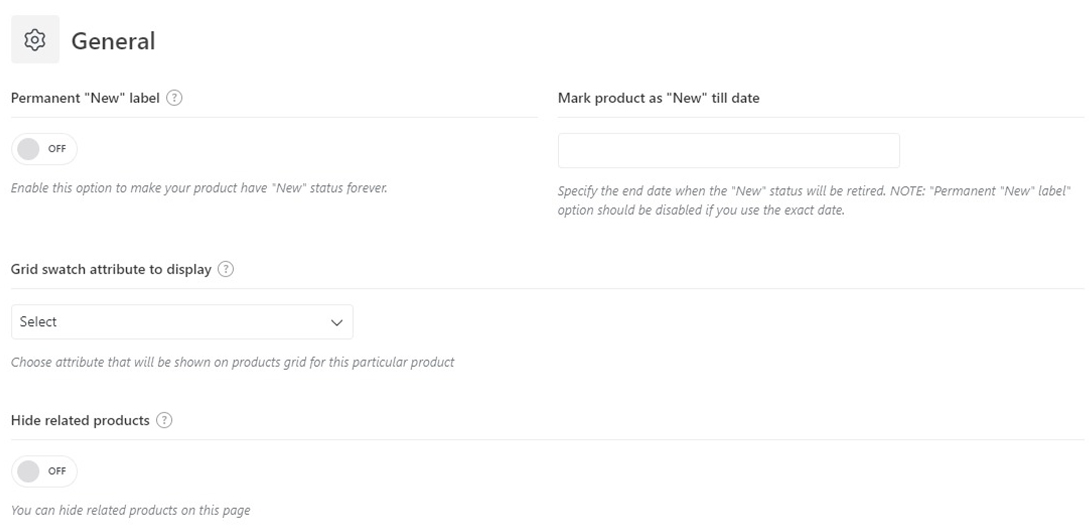The height and width of the screenshot is (531, 1090).
Task: Click the "Select" placeholder text in dropdown
Action: pyautogui.click(x=38, y=322)
